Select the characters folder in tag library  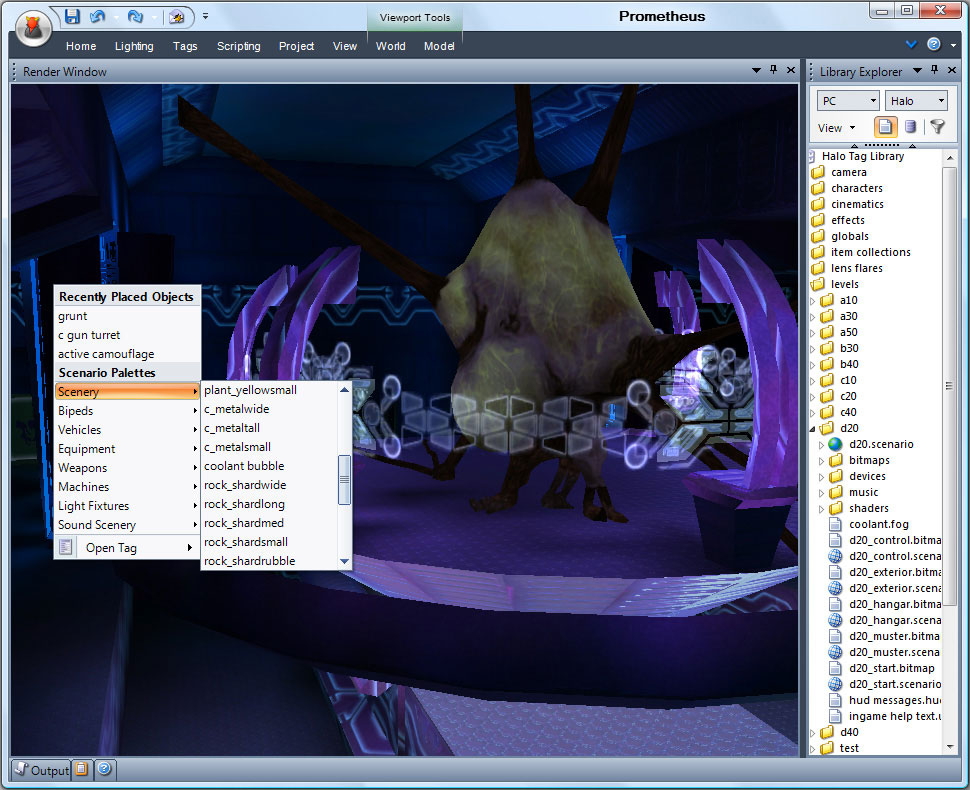coord(857,188)
